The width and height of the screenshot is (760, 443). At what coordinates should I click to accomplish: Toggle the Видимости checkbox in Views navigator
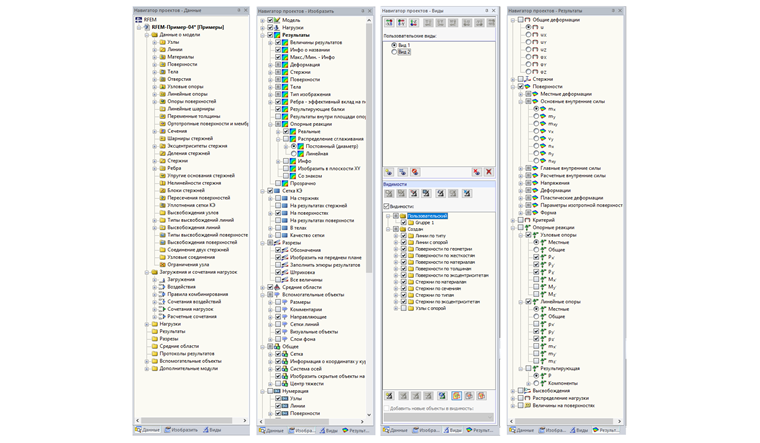(386, 206)
